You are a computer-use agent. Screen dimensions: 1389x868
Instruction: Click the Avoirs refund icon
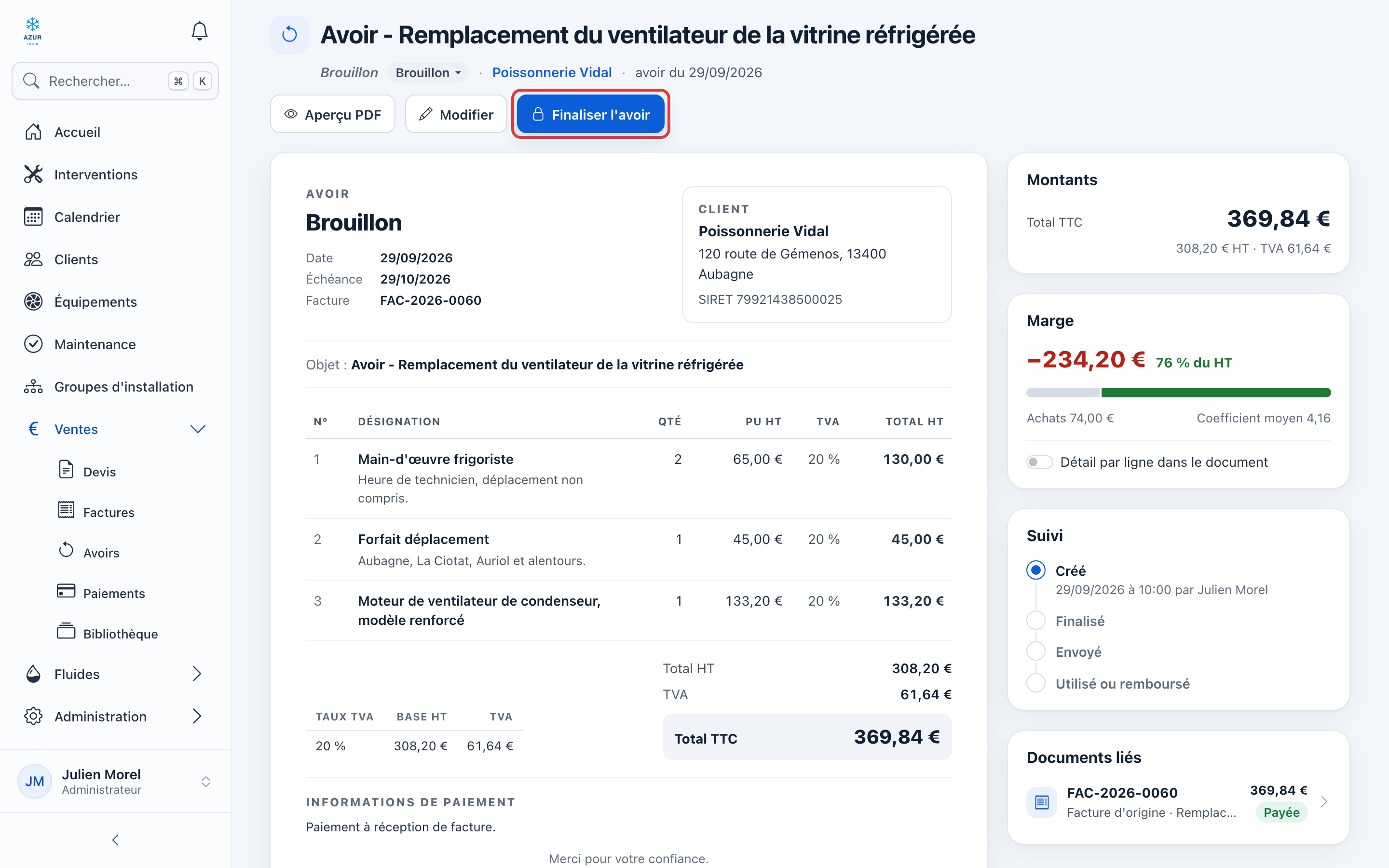66,550
